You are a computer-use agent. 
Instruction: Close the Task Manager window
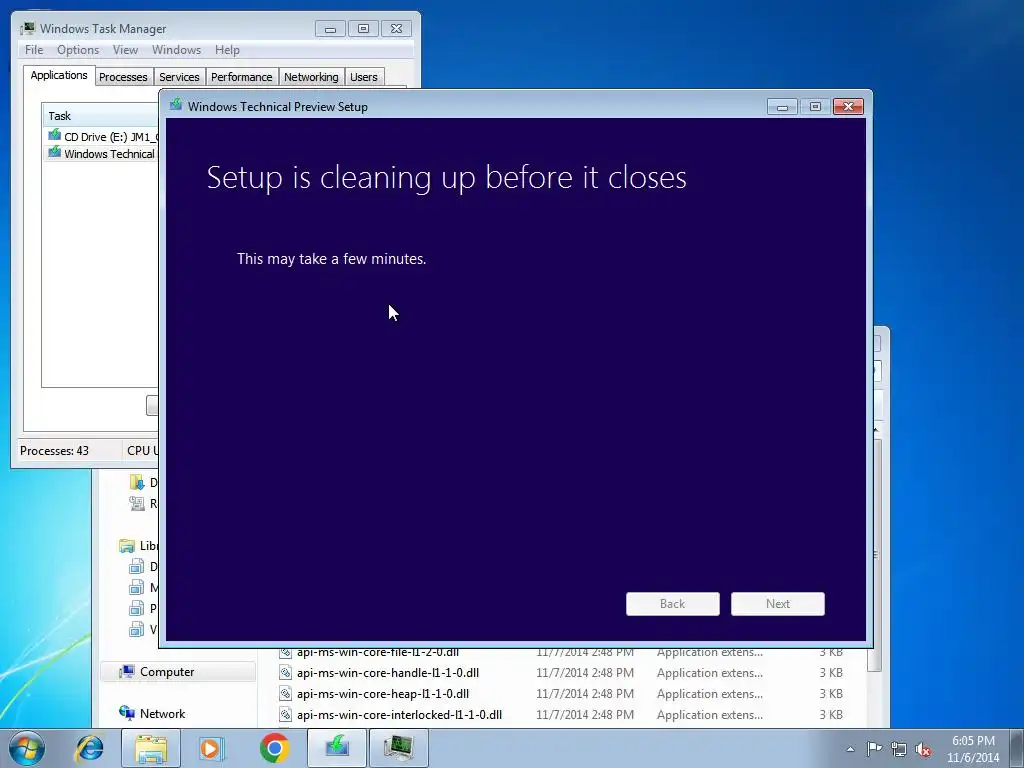click(396, 29)
